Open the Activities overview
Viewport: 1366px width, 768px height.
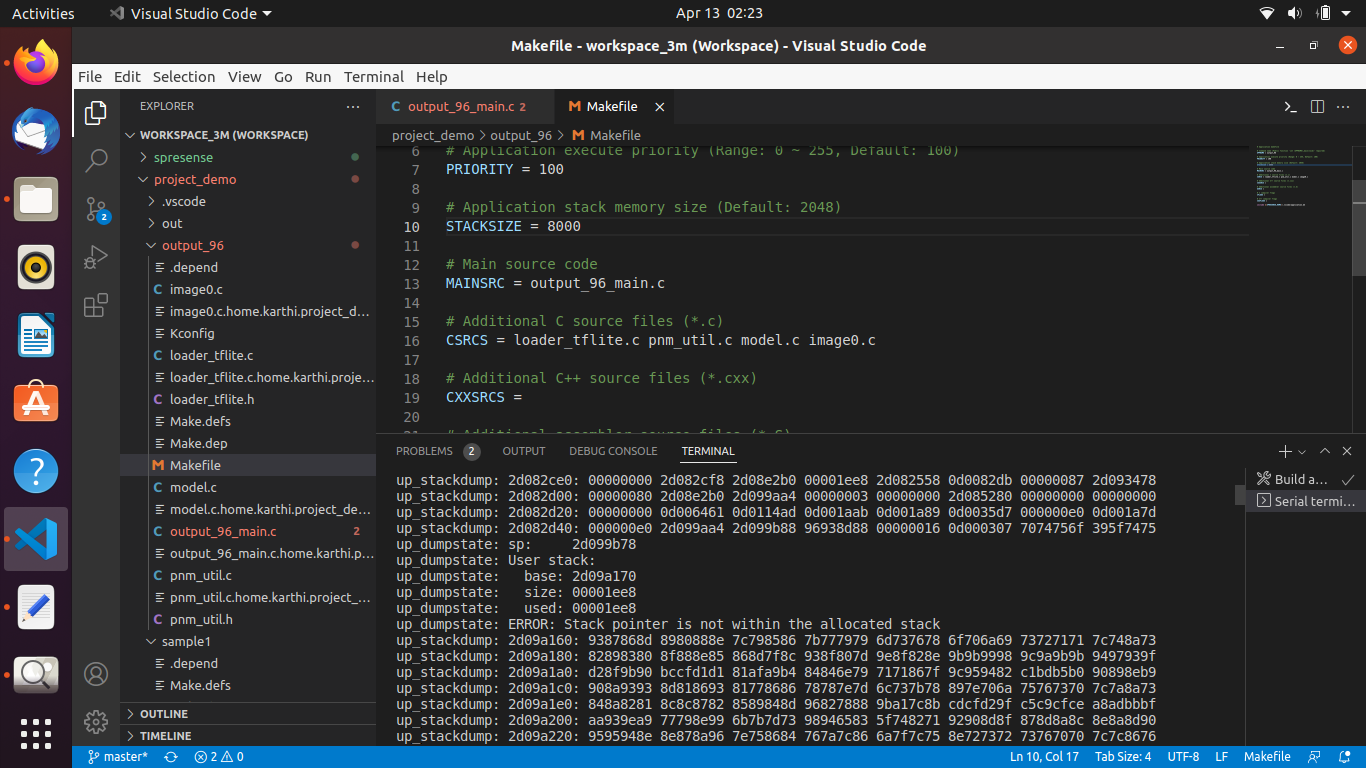[x=43, y=13]
